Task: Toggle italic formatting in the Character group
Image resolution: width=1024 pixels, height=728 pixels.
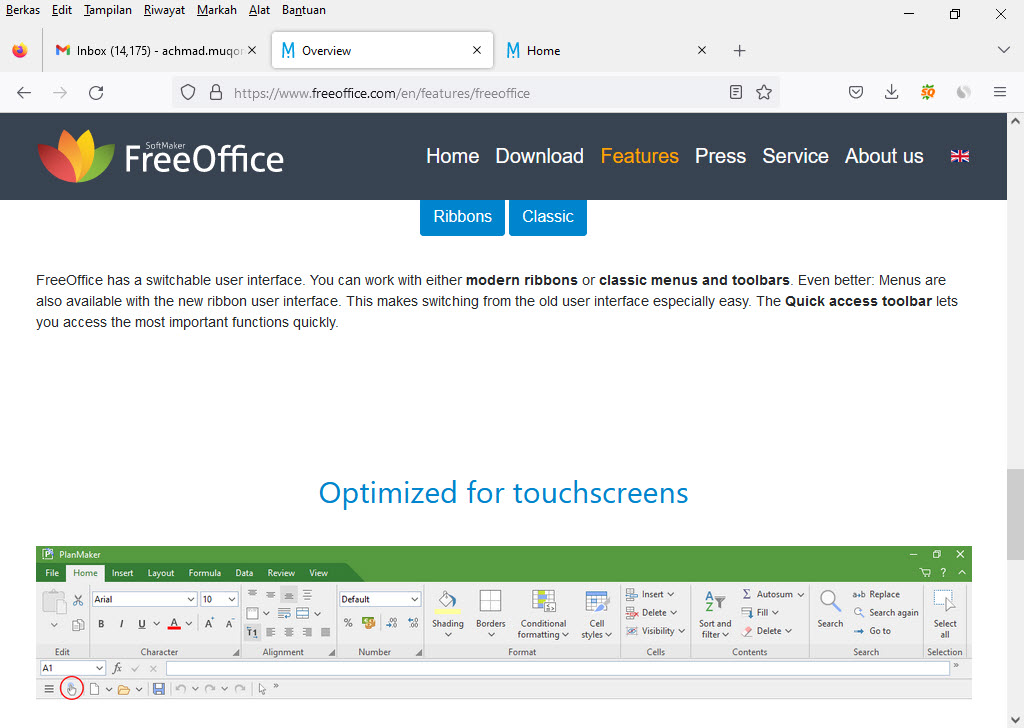Action: pos(120,622)
